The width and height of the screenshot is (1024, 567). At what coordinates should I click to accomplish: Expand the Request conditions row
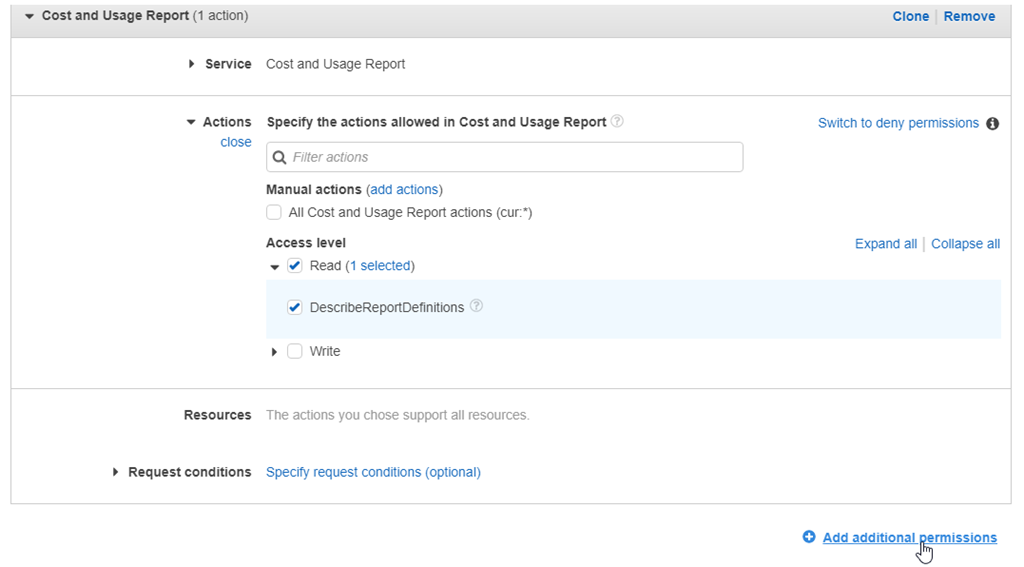[116, 472]
